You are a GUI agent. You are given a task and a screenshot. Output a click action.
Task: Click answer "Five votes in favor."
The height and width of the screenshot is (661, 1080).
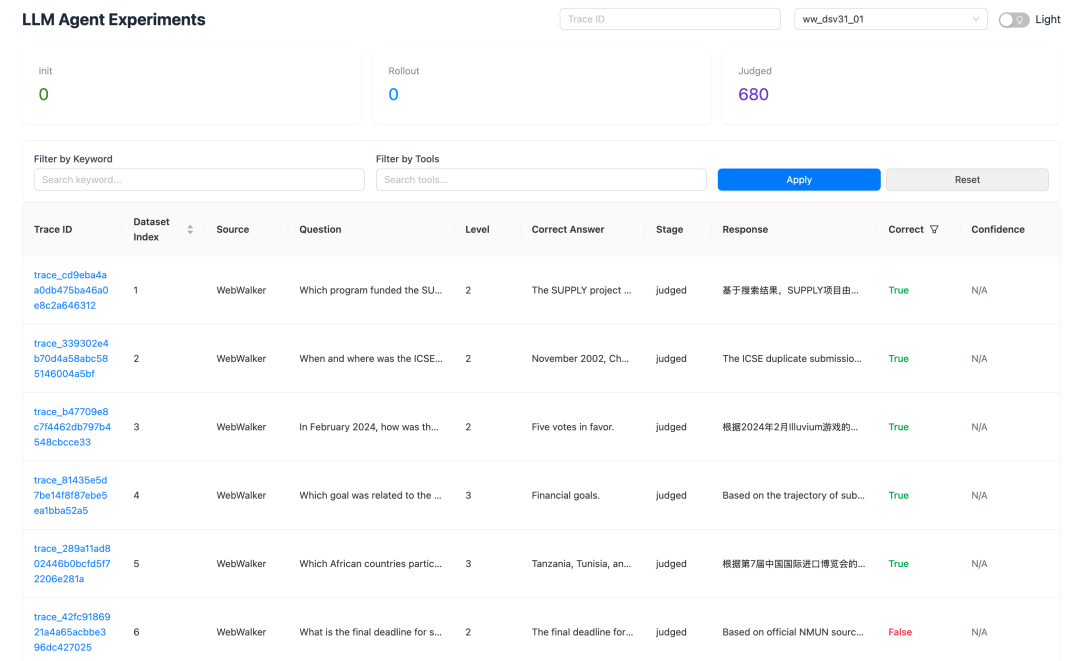tap(572, 427)
